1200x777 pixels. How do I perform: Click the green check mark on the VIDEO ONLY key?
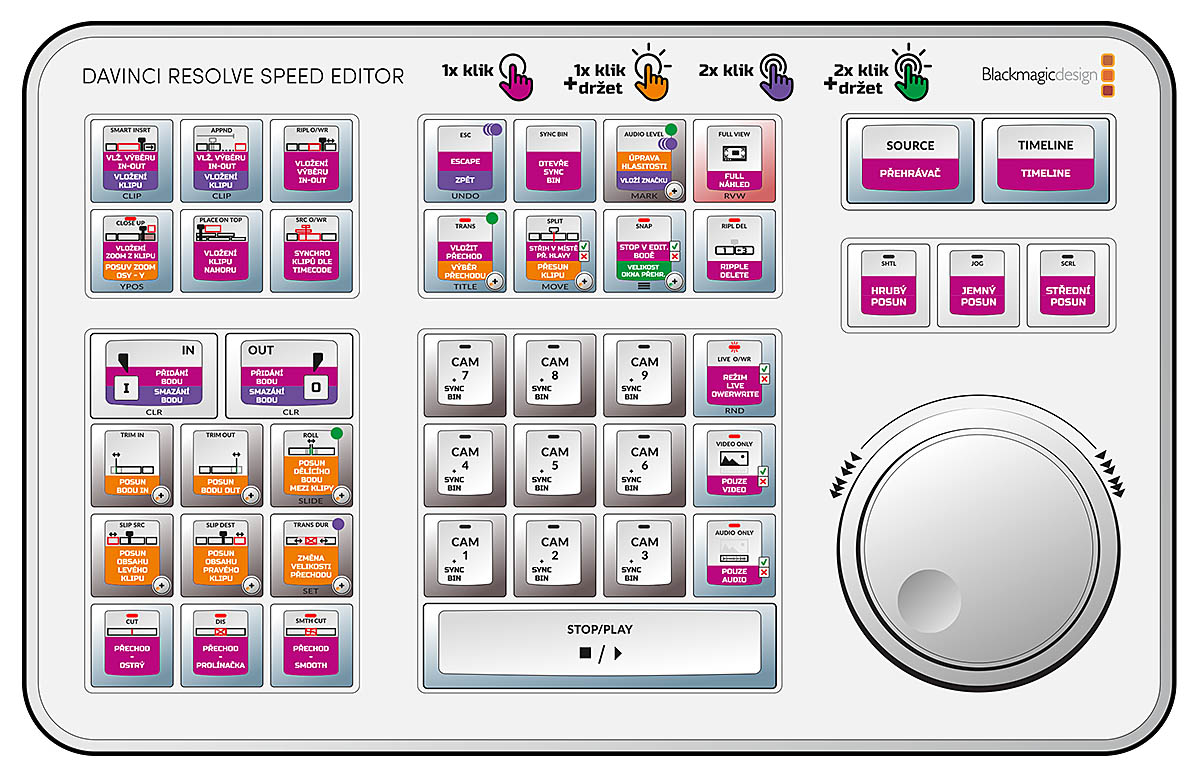pyautogui.click(x=765, y=470)
